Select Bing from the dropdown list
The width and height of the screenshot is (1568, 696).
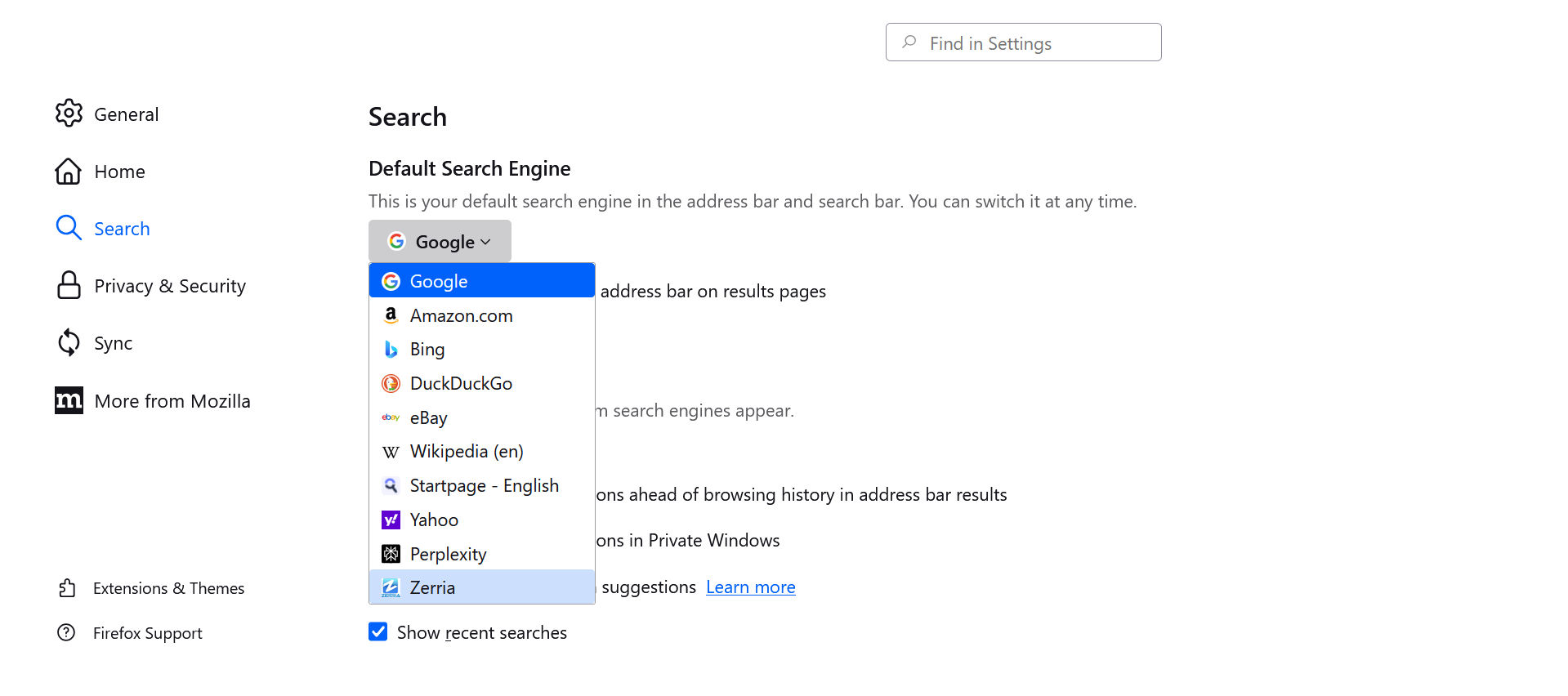(482, 349)
